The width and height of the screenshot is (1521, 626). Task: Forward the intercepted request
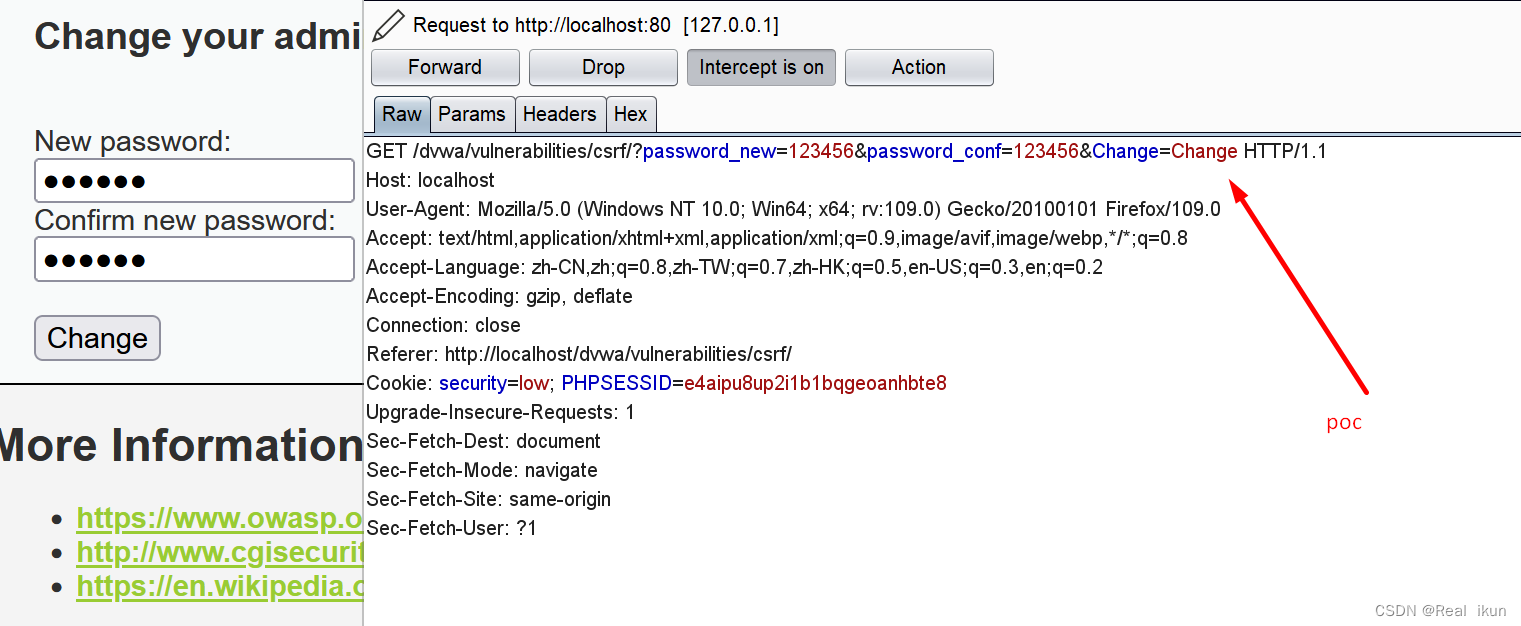point(445,67)
